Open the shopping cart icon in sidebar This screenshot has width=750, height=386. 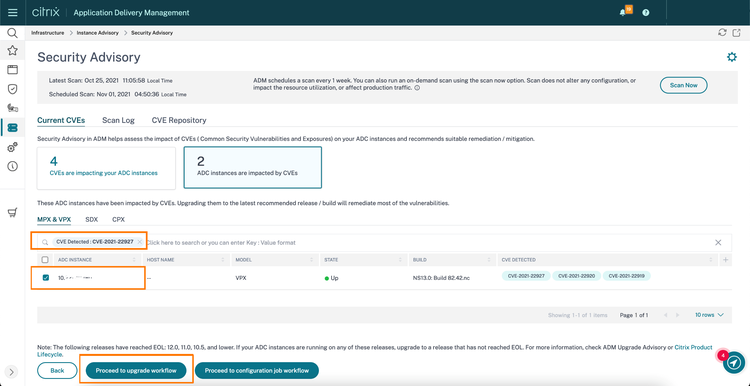(x=12, y=213)
